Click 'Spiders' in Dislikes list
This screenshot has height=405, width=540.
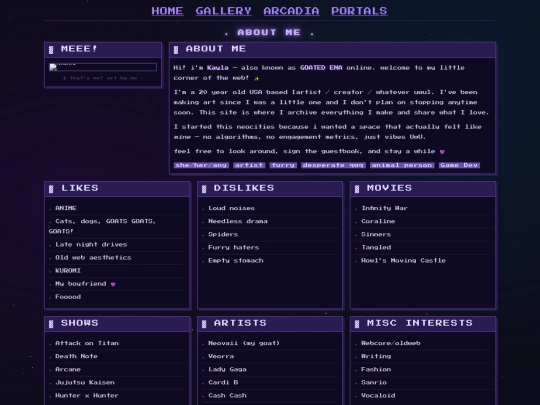tap(223, 234)
